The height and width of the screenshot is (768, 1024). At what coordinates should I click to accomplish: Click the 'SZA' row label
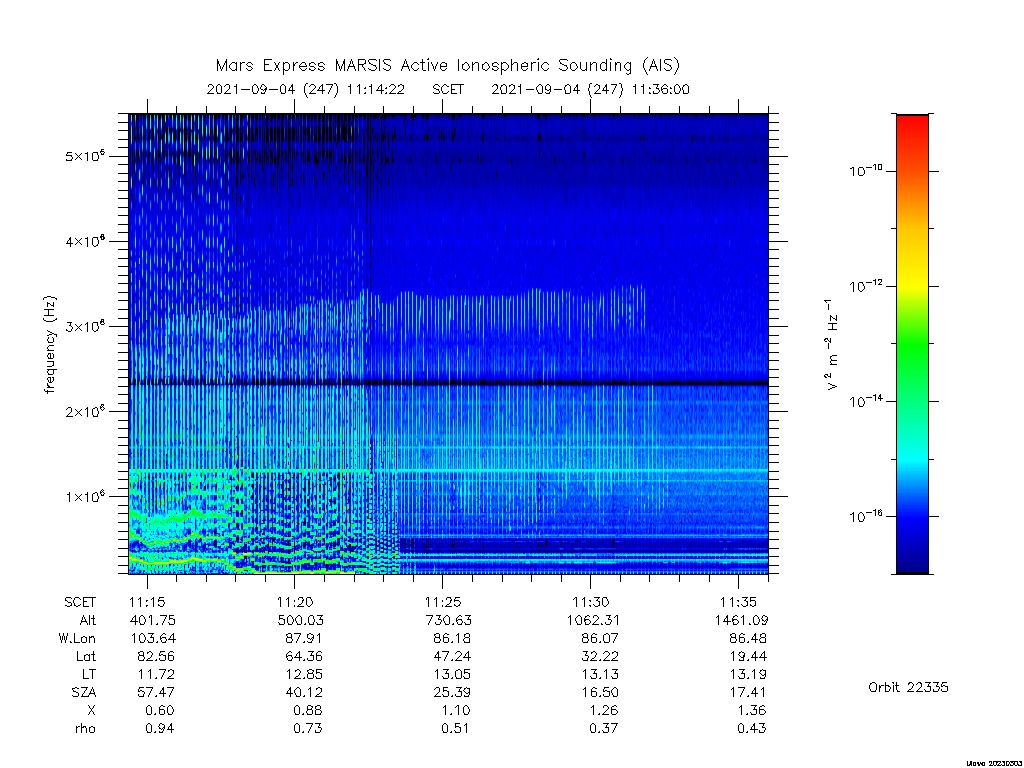pyautogui.click(x=84, y=692)
